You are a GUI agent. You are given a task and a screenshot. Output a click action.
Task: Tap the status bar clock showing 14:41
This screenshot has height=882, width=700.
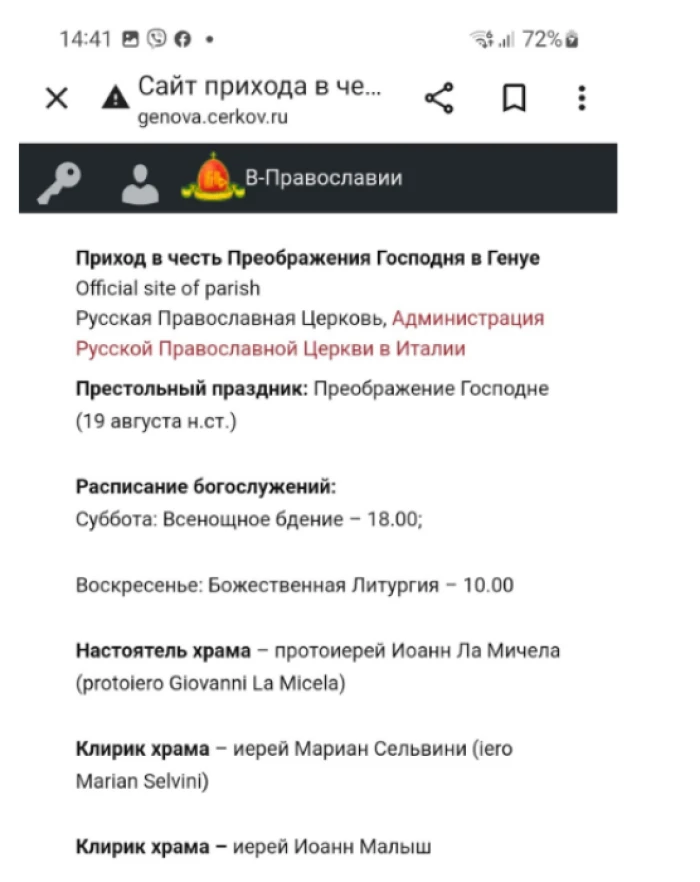(x=85, y=40)
